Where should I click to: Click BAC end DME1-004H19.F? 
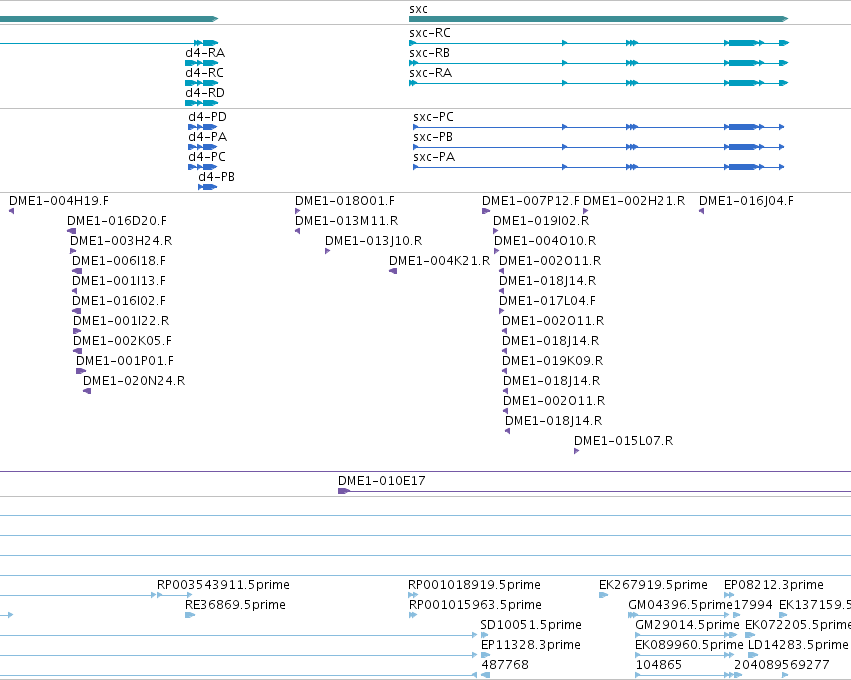pyautogui.click(x=59, y=201)
